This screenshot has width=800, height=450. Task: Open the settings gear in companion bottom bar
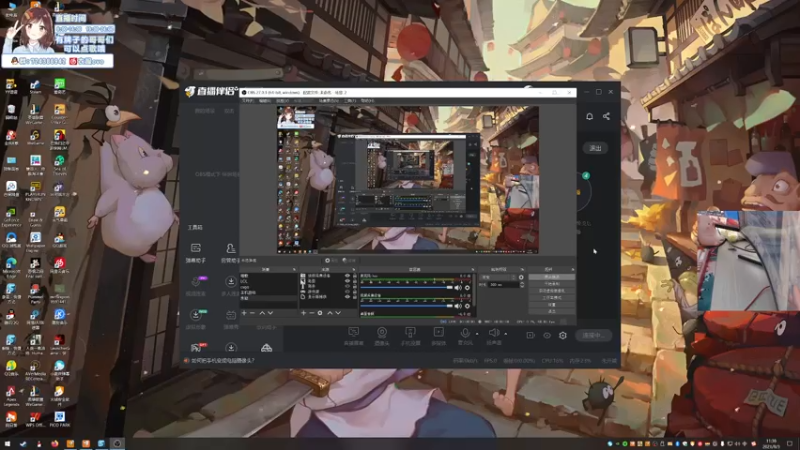coord(563,335)
